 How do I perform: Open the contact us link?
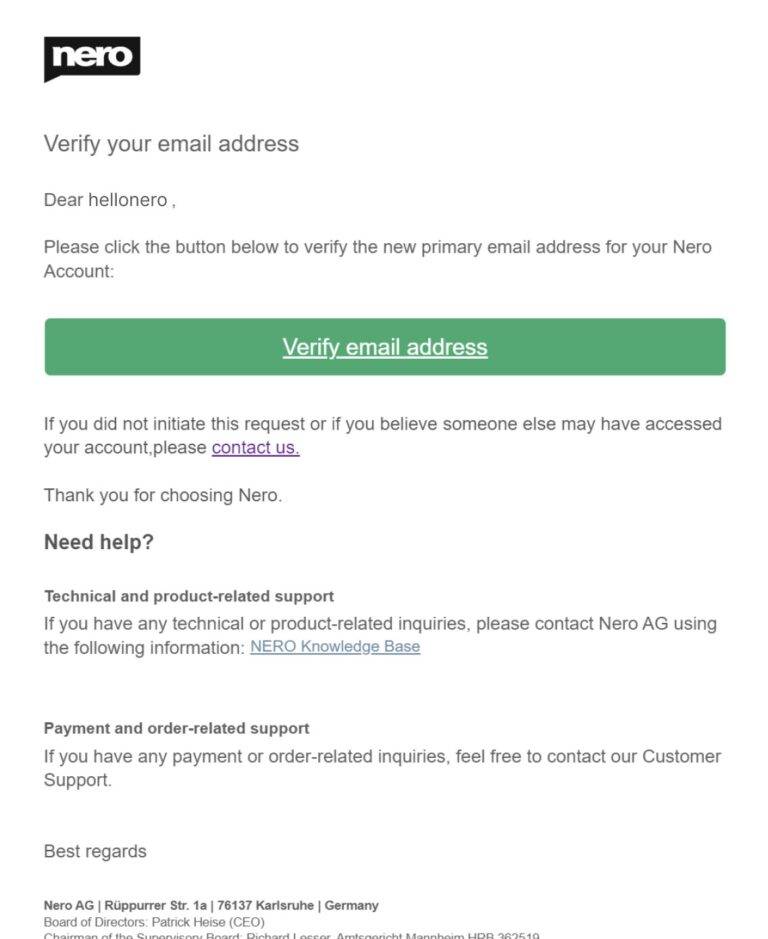tap(255, 448)
